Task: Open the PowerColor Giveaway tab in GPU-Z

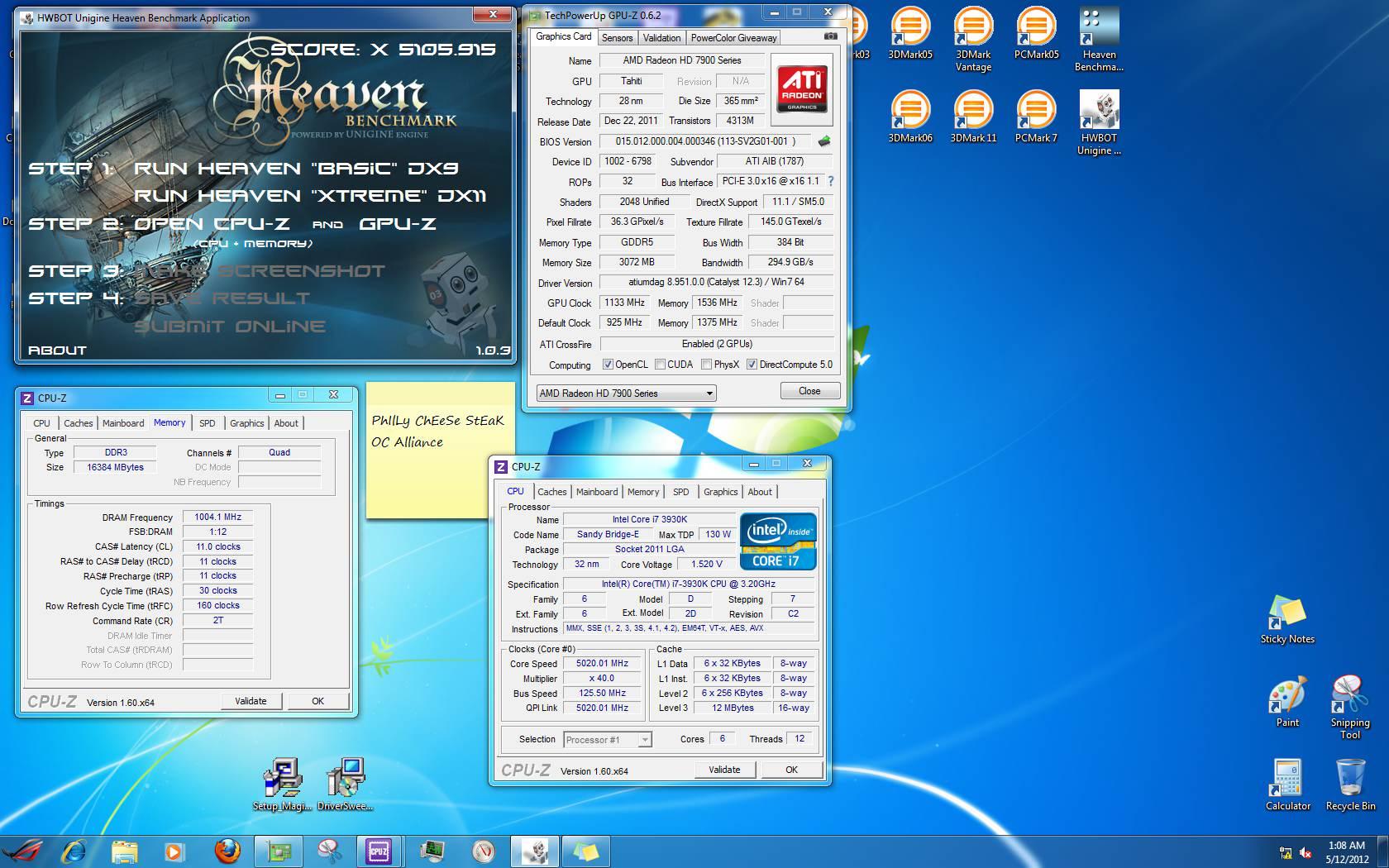Action: click(x=733, y=37)
